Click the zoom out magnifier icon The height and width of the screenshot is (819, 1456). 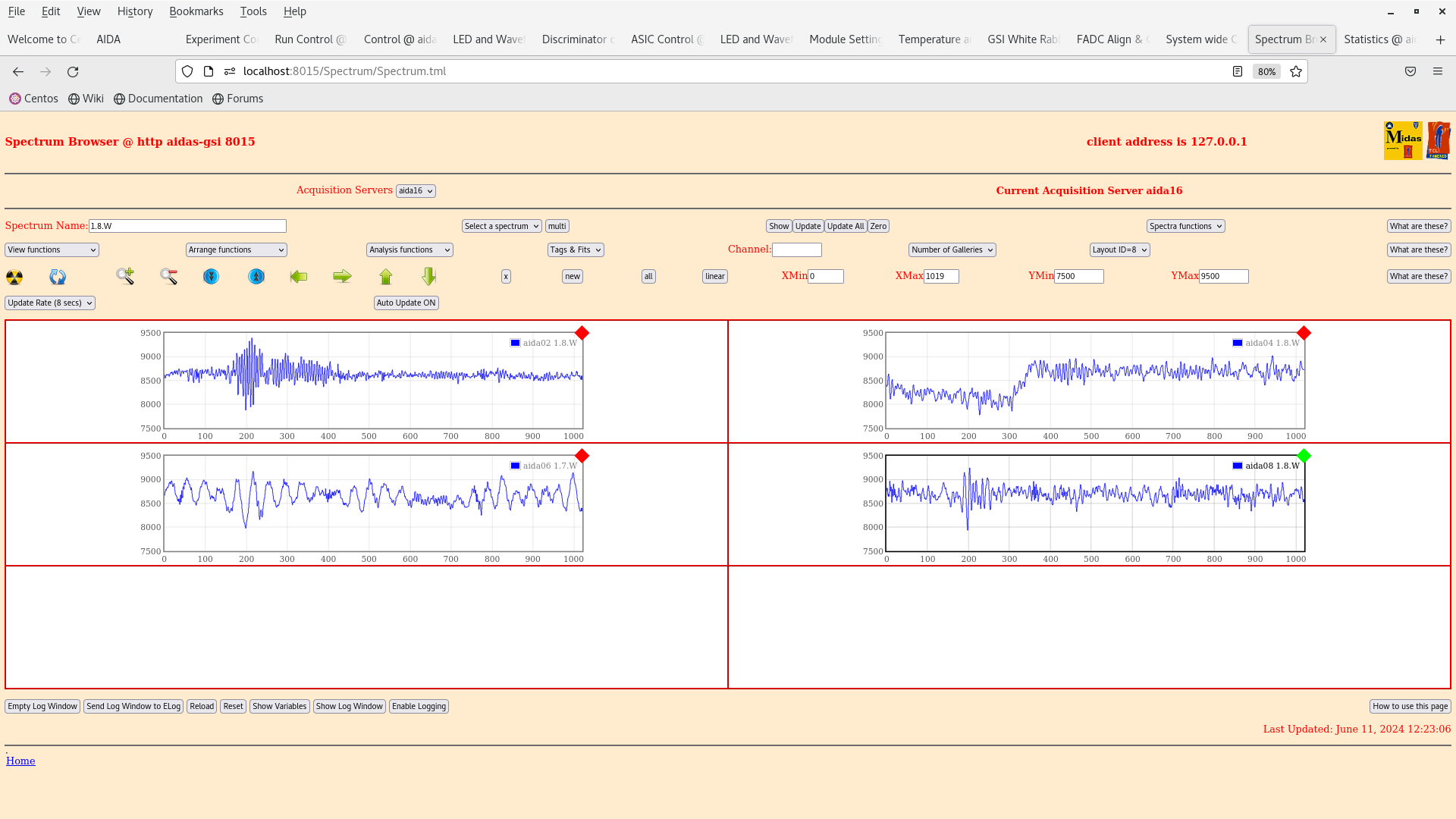point(168,277)
